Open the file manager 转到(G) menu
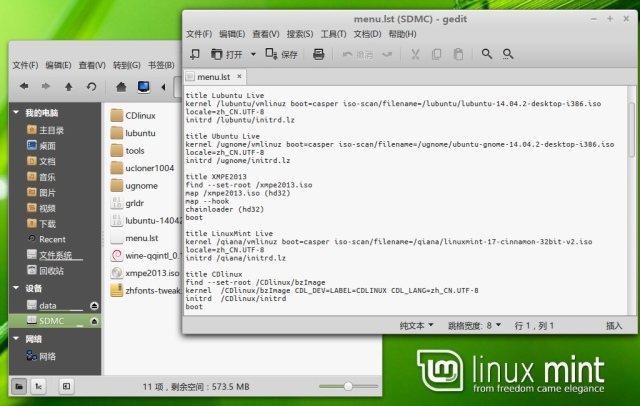Screen dimensions: 640x406 coord(127,65)
